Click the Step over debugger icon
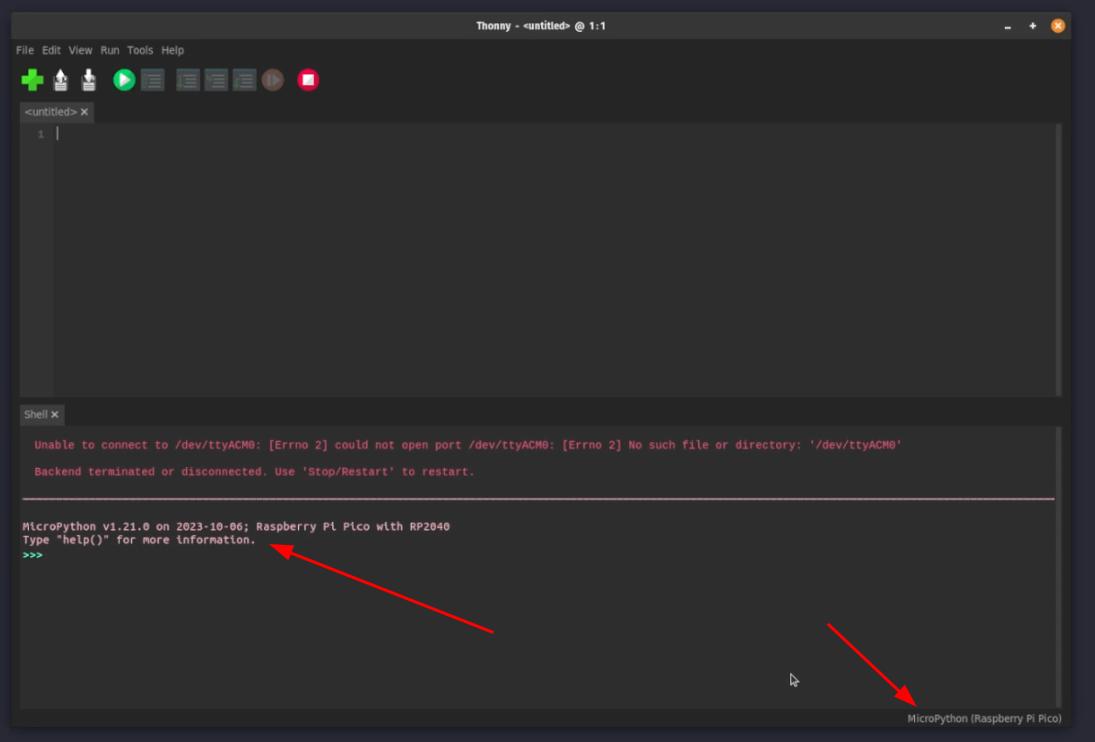1095x742 pixels. pos(188,80)
